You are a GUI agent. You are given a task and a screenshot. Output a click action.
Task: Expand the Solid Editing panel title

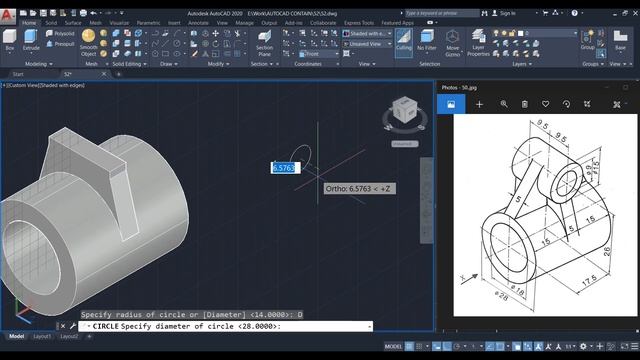pyautogui.click(x=129, y=64)
